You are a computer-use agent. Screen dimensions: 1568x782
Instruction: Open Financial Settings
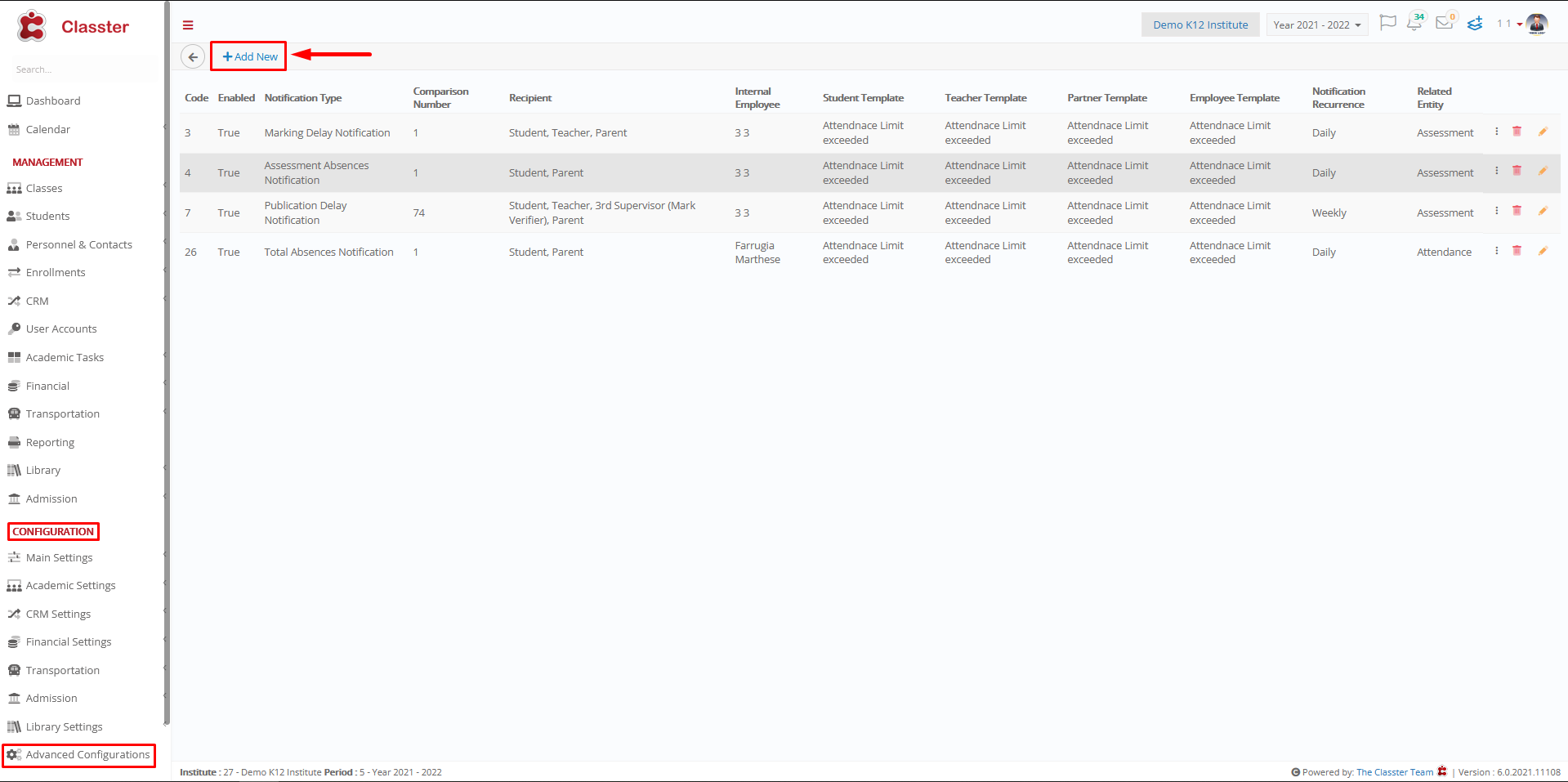(69, 641)
